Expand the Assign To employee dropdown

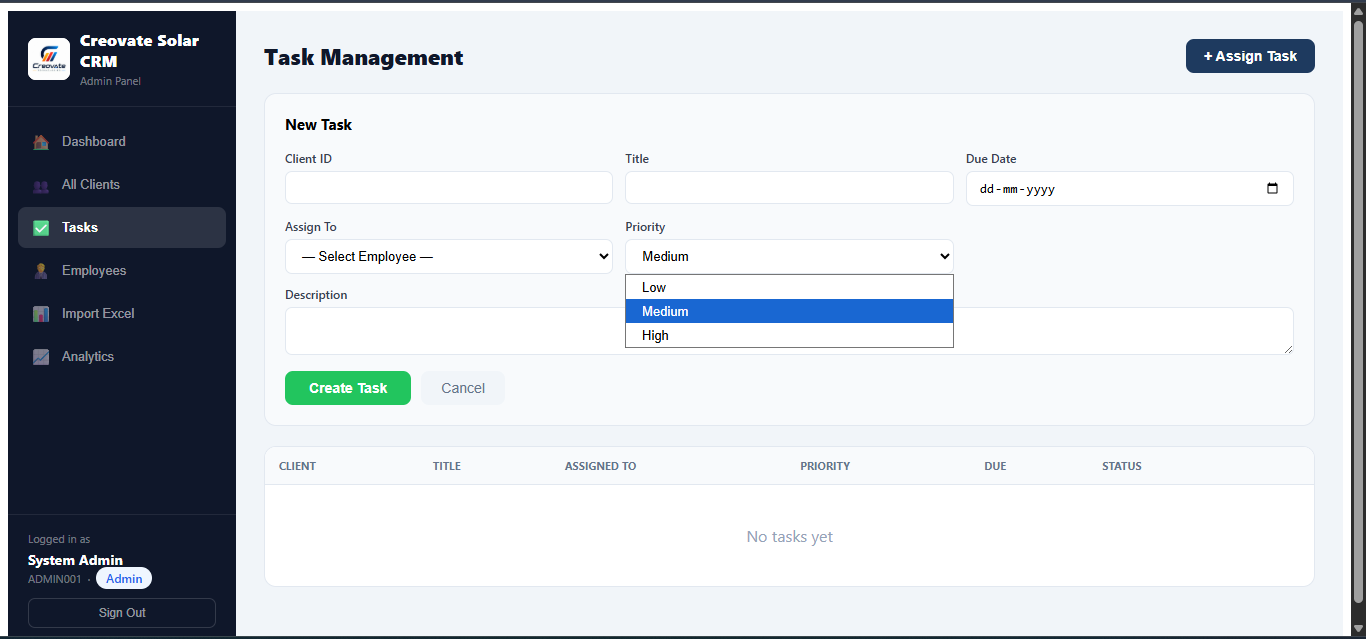(449, 256)
